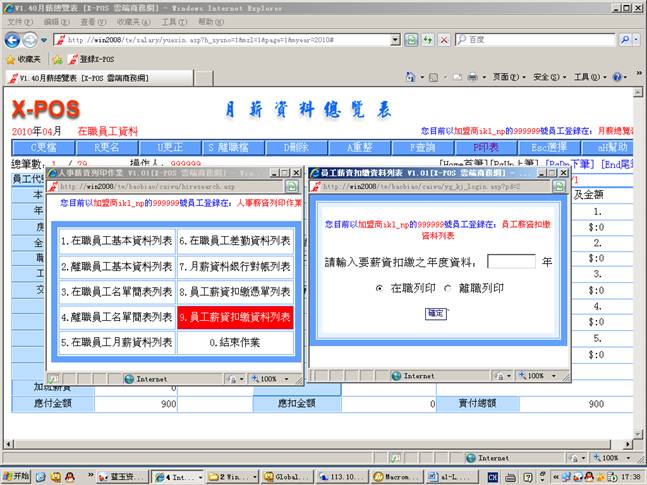Click 0.結束作業 to exit print menu
647x485 pixels.
(235, 342)
